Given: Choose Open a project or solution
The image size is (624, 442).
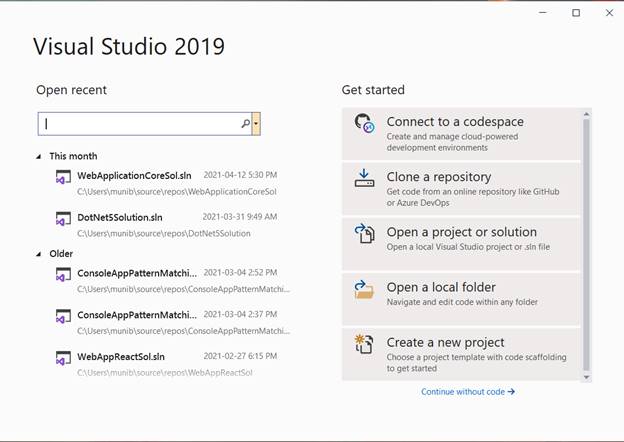Looking at the screenshot, I should (461, 244).
